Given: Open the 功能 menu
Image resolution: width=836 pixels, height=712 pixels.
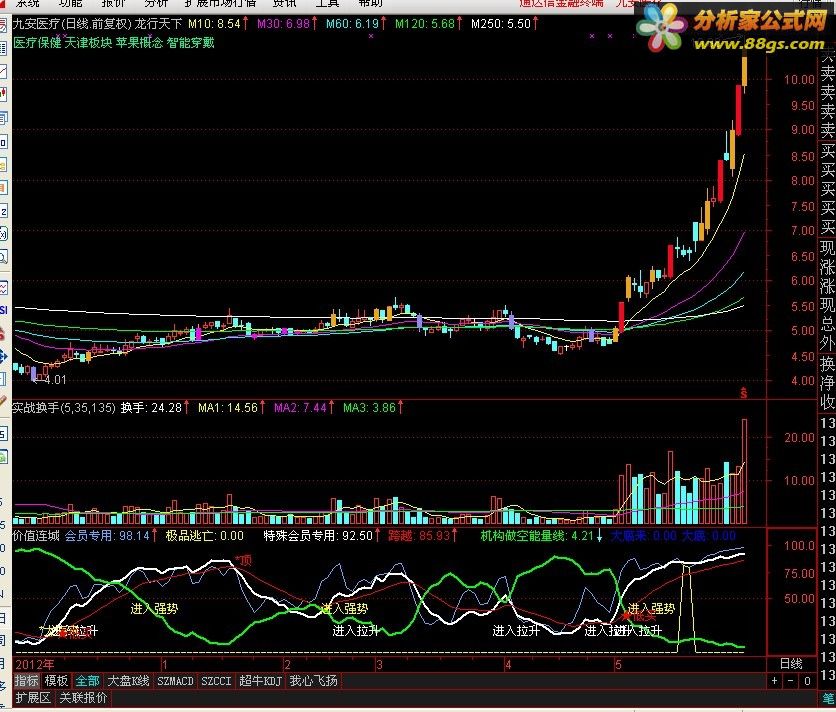Looking at the screenshot, I should click(x=70, y=3).
